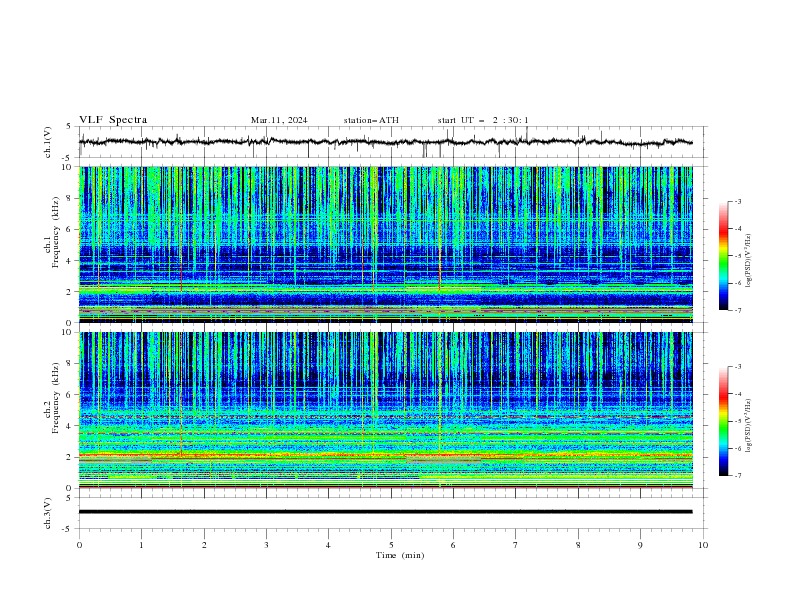Click the '5' tick on ch.1(V) axis

(x=69, y=126)
